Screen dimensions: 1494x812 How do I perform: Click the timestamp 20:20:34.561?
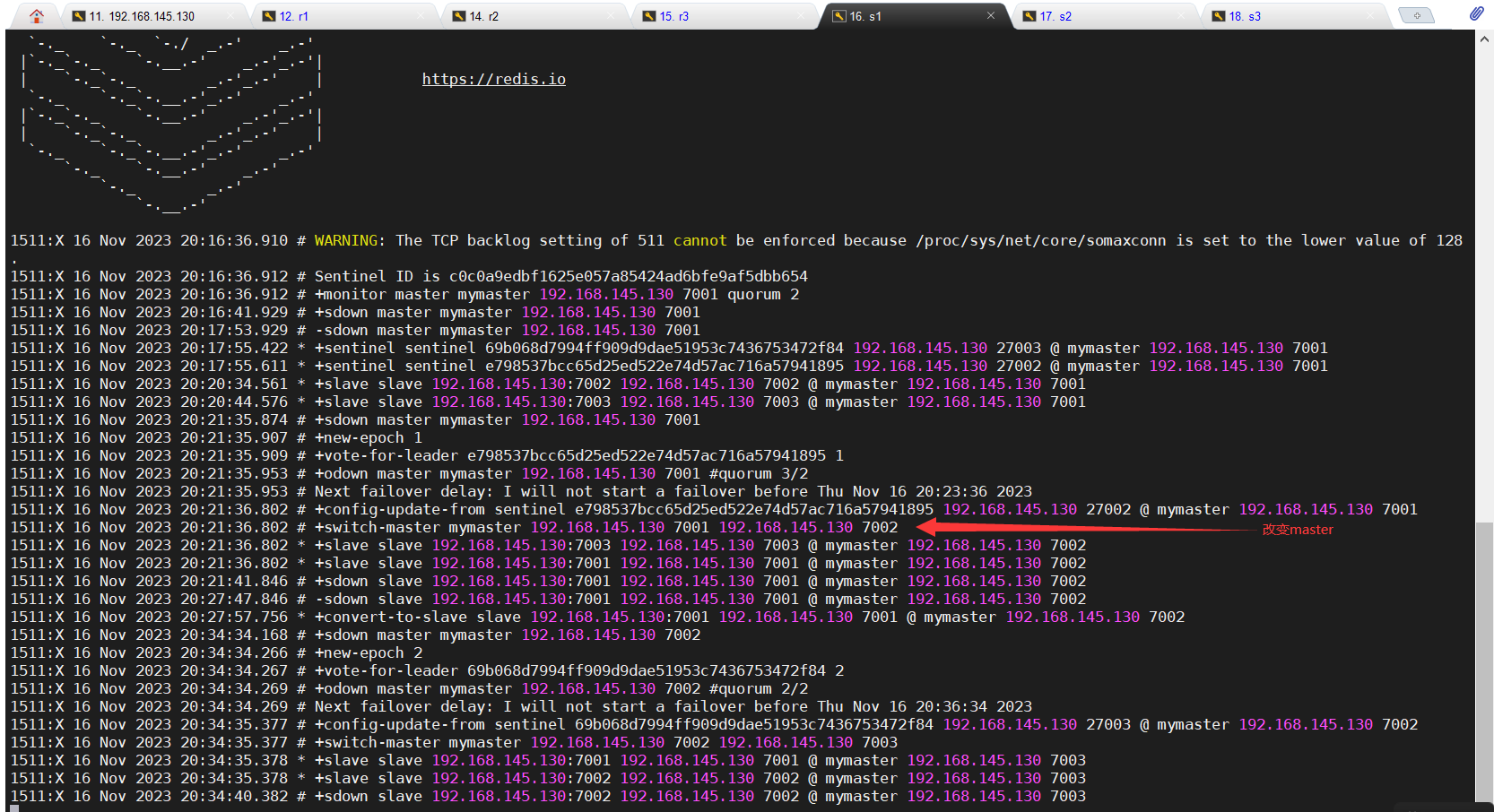(234, 384)
